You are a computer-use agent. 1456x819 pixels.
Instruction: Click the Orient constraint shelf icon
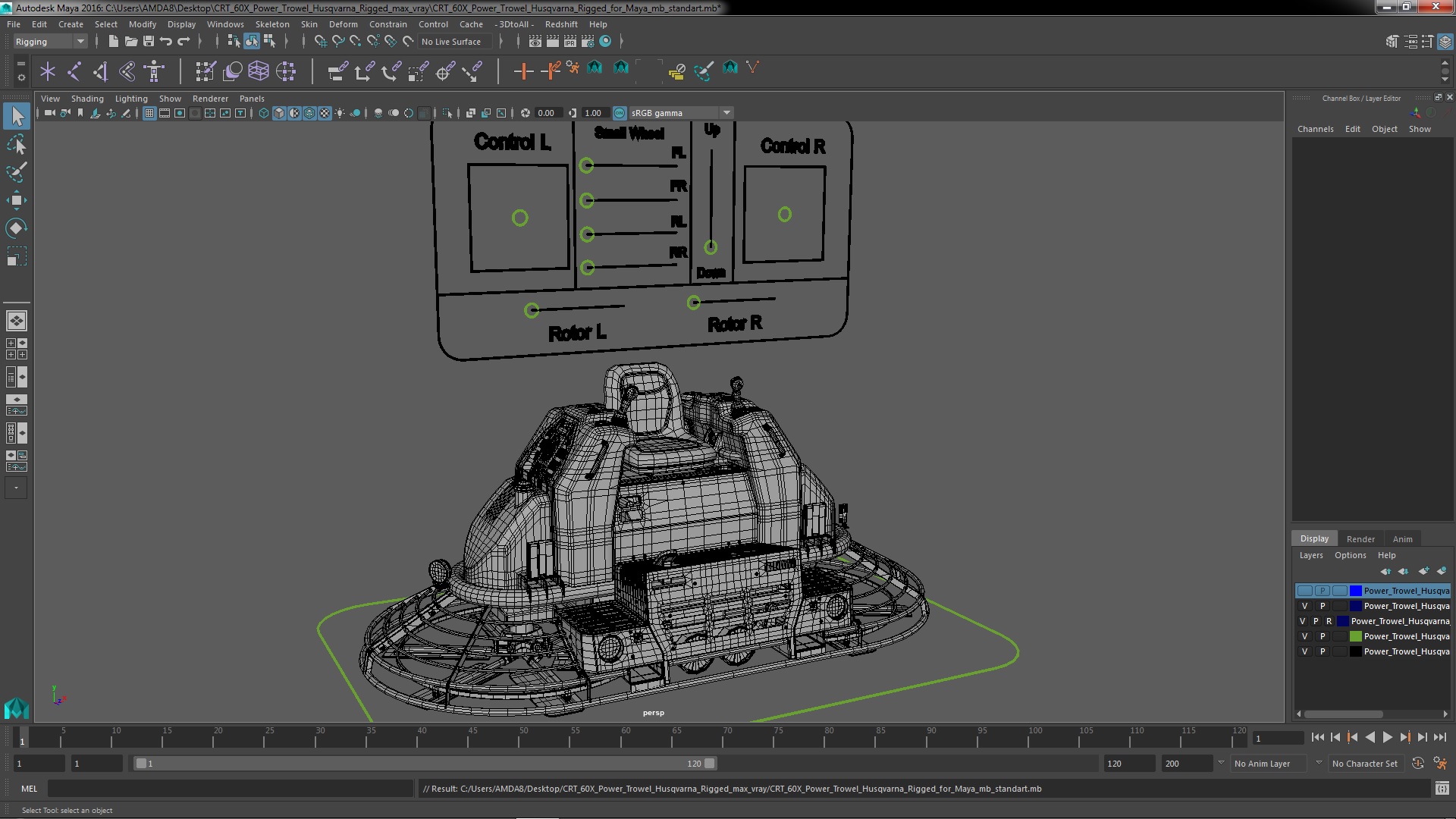pos(391,71)
